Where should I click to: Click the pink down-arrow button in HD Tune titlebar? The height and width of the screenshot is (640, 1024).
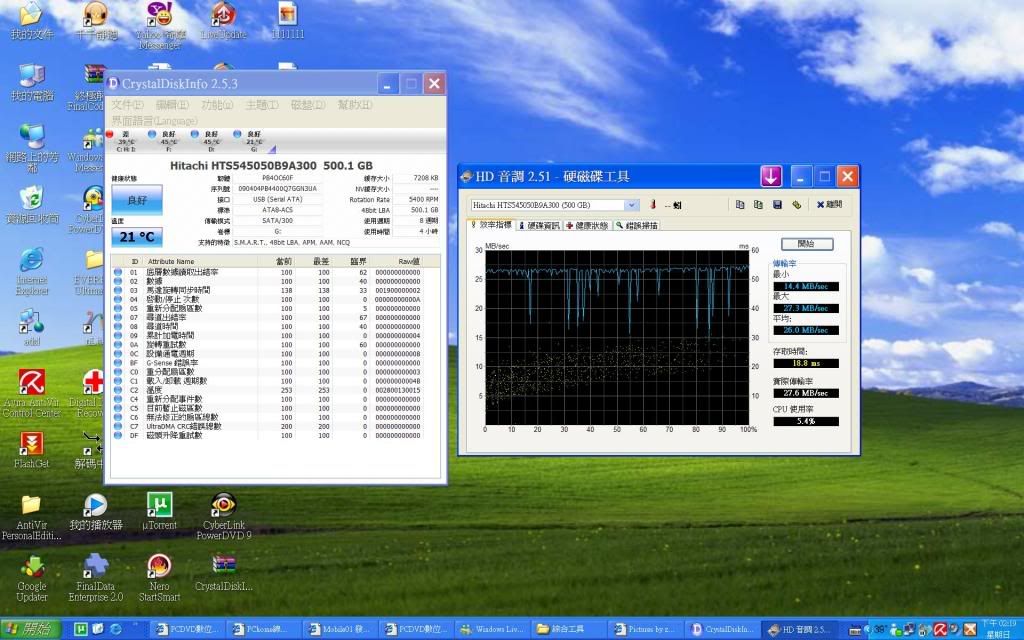tap(771, 176)
